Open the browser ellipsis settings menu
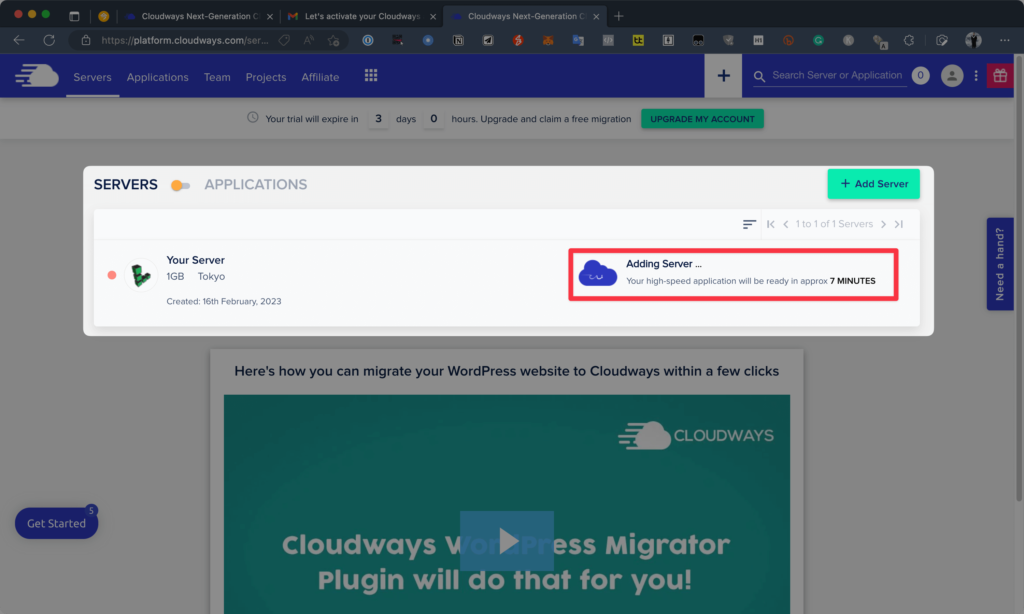Image resolution: width=1024 pixels, height=614 pixels. pos(1004,40)
